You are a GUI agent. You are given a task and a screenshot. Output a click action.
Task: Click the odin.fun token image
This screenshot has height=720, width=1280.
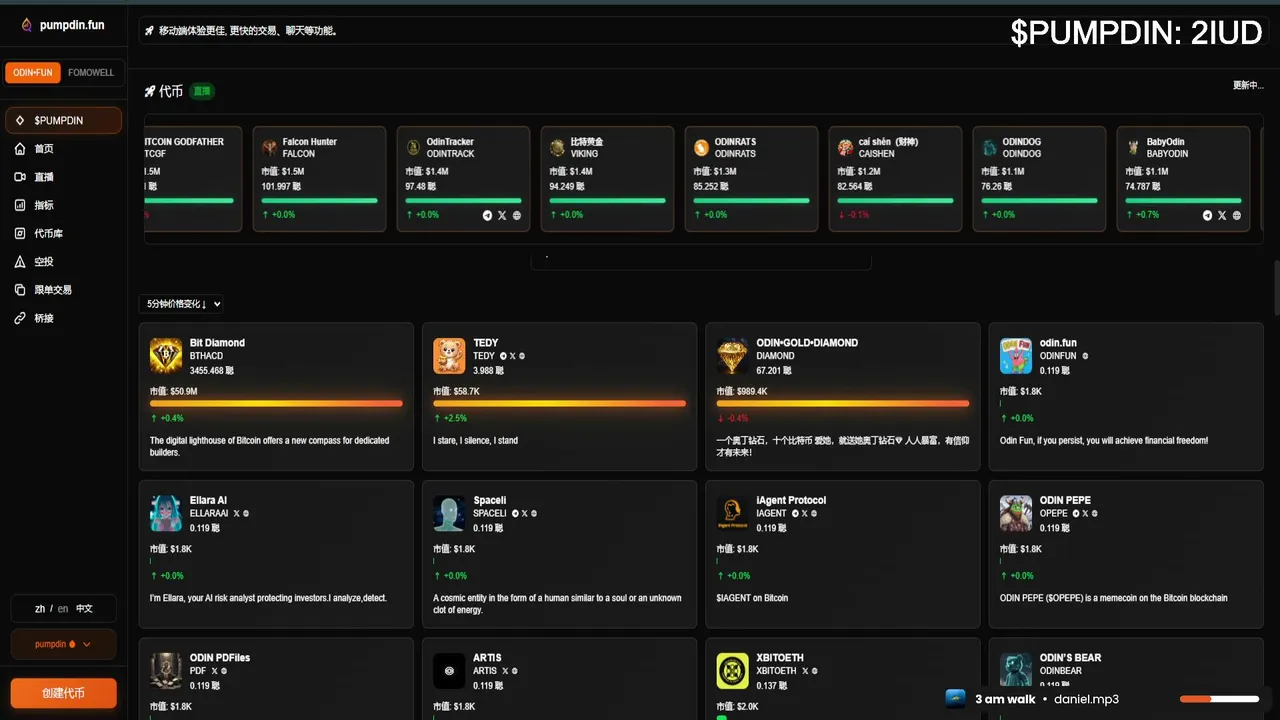(x=1016, y=356)
